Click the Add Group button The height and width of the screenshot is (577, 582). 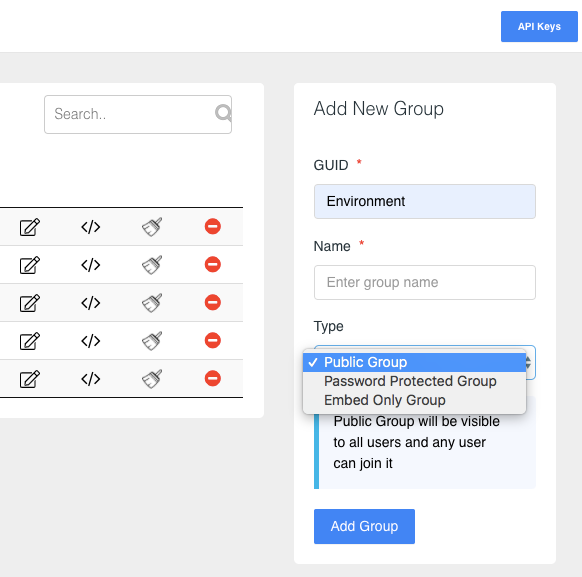[364, 526]
